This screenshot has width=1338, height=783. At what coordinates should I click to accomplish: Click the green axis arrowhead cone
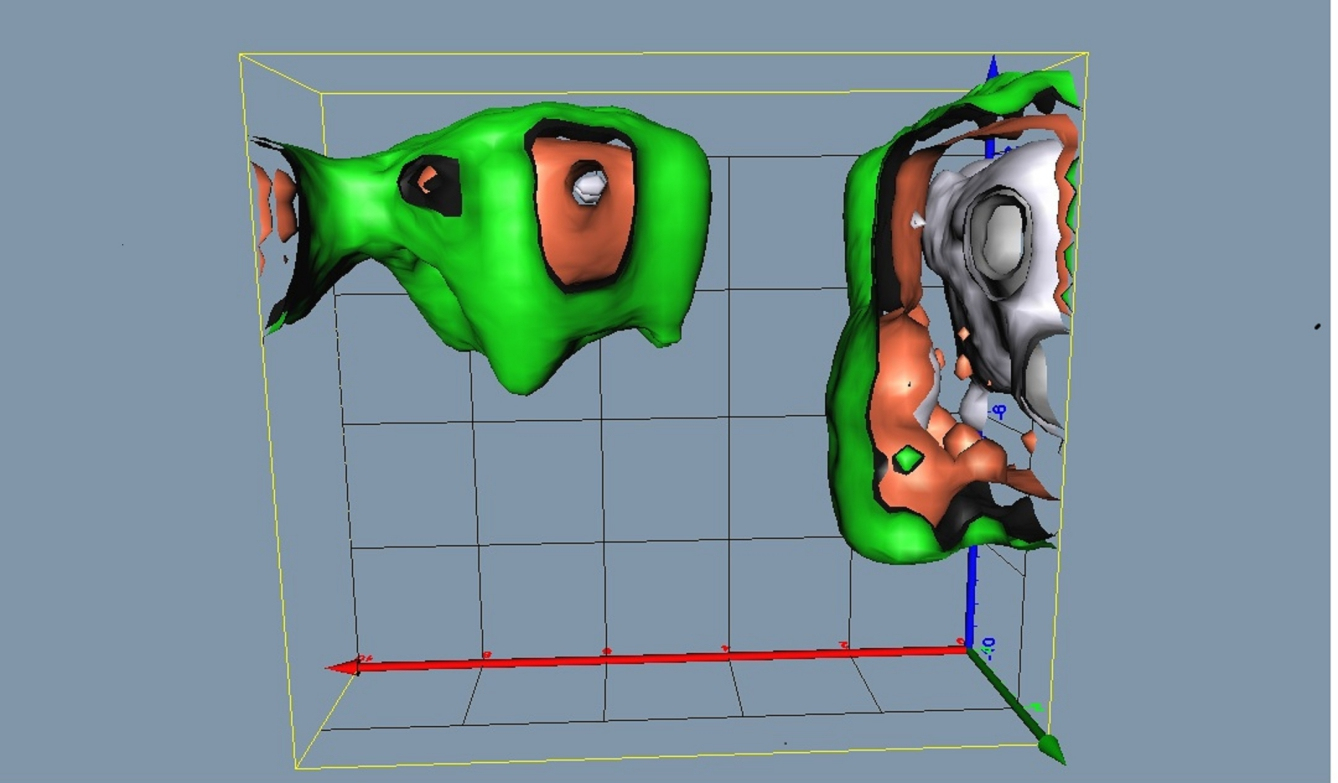tap(1049, 746)
